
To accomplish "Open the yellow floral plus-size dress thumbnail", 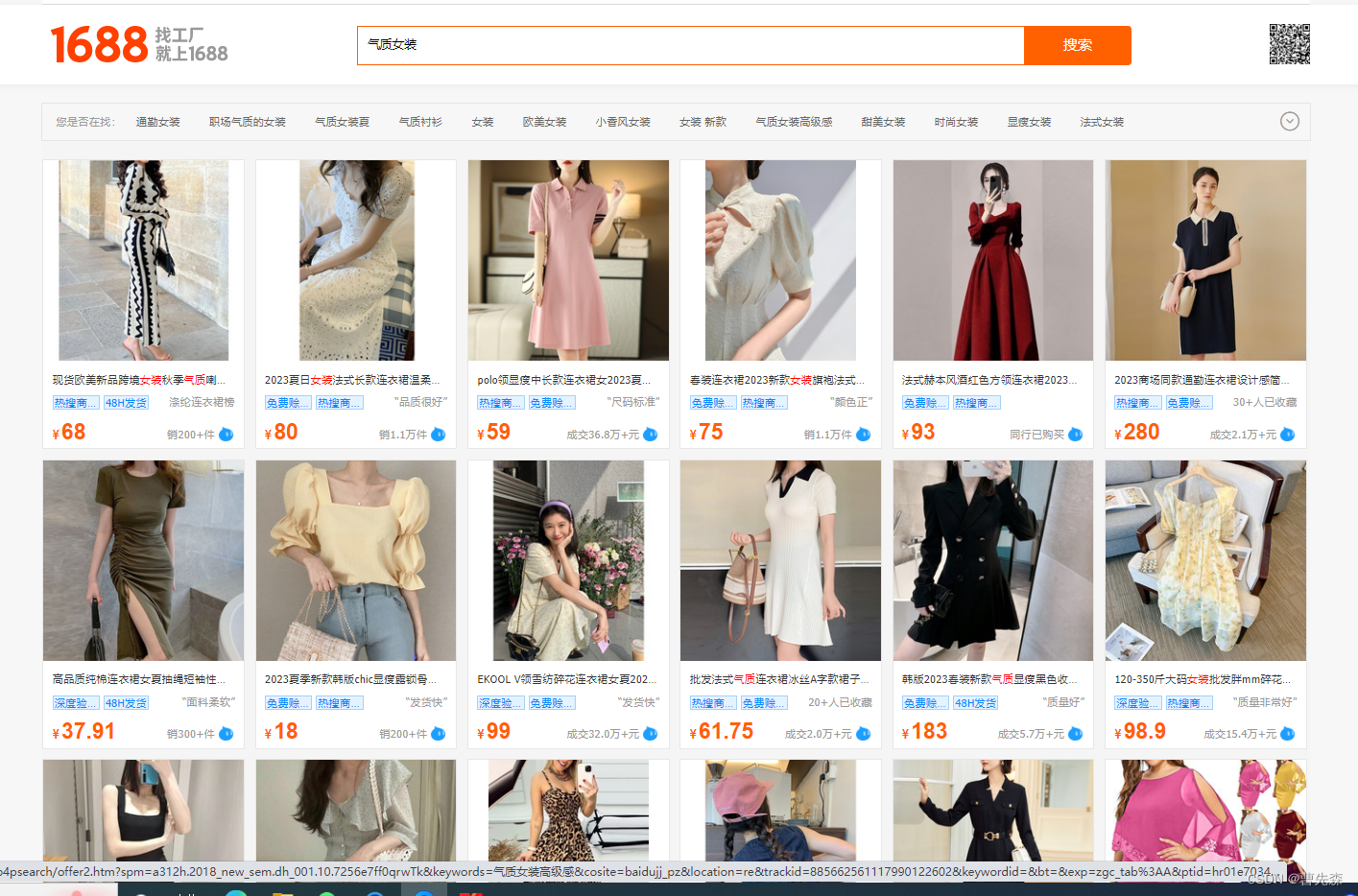I will coord(1205,560).
